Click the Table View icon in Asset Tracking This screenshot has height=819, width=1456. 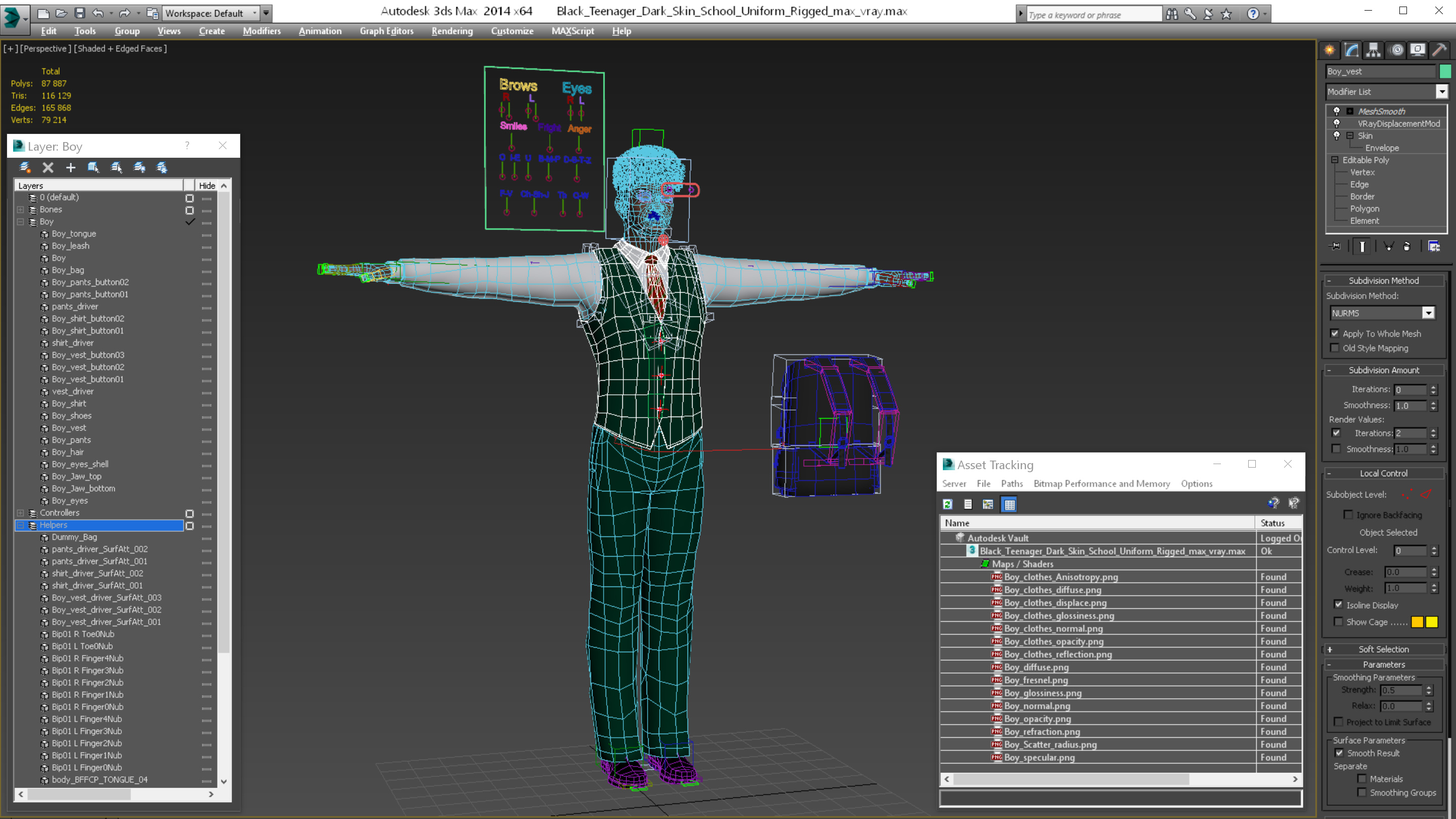coord(1009,504)
